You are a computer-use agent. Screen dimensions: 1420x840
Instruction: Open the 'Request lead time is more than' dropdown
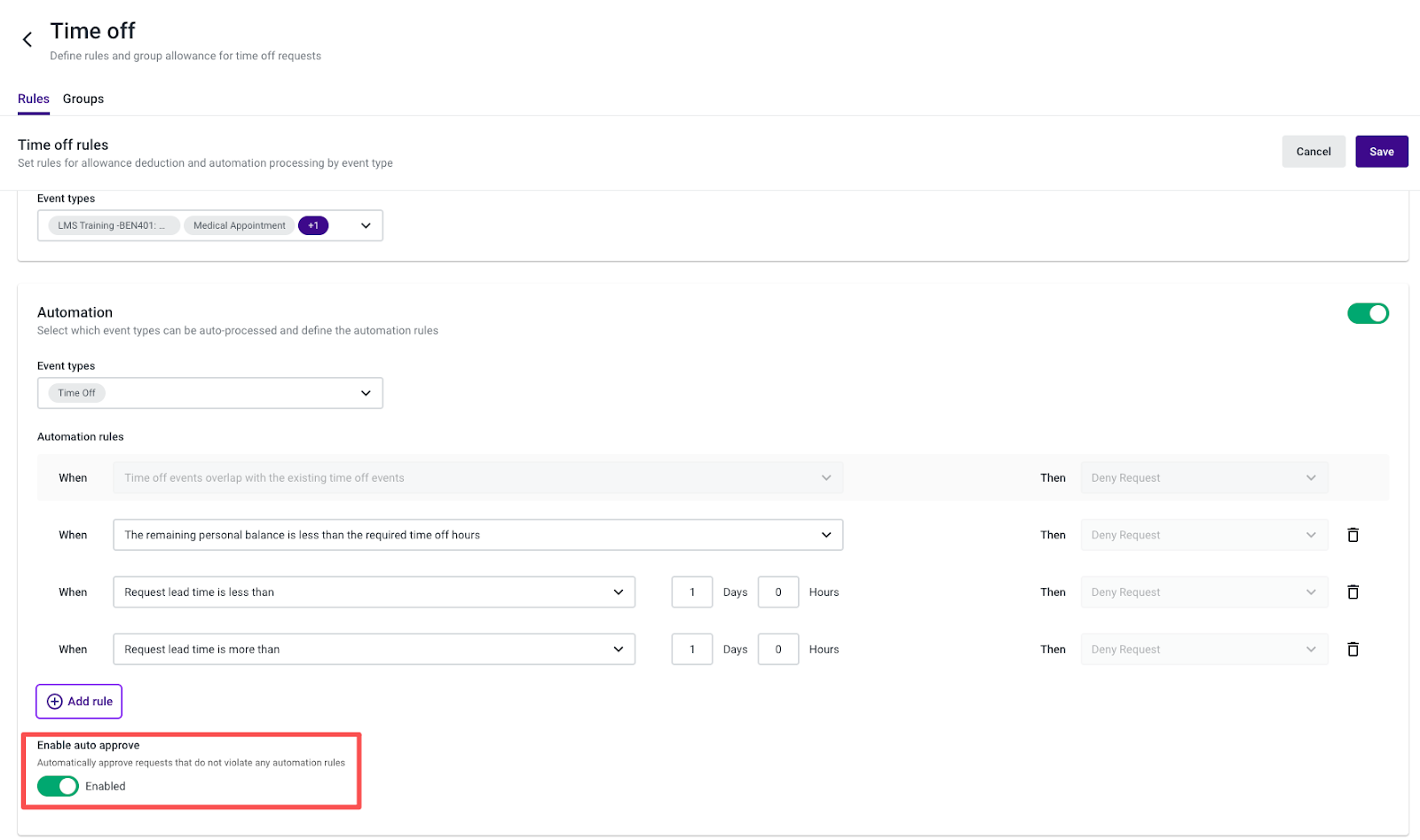point(374,649)
